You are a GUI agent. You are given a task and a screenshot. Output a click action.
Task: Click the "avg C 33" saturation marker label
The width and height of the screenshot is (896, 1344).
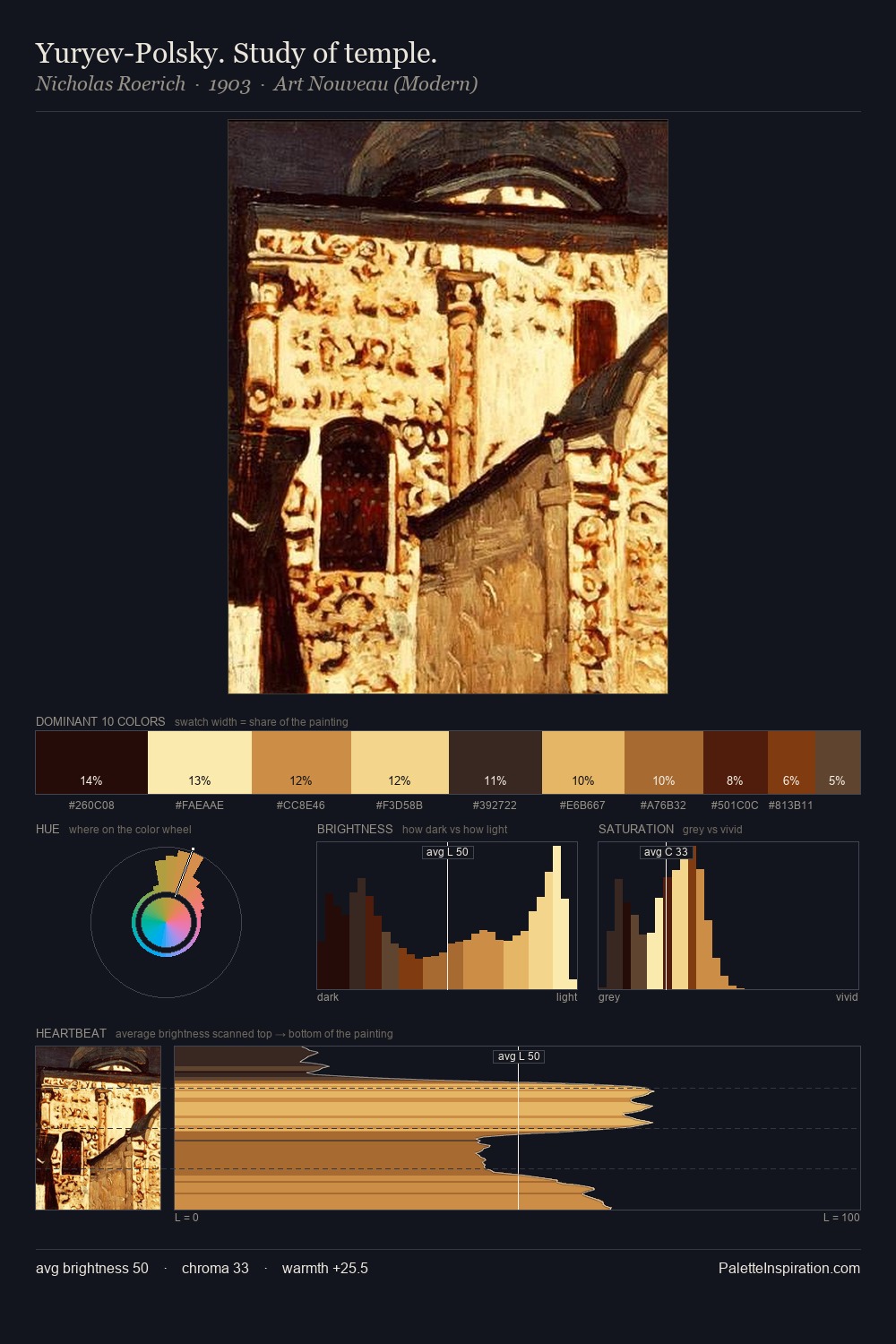click(x=666, y=852)
